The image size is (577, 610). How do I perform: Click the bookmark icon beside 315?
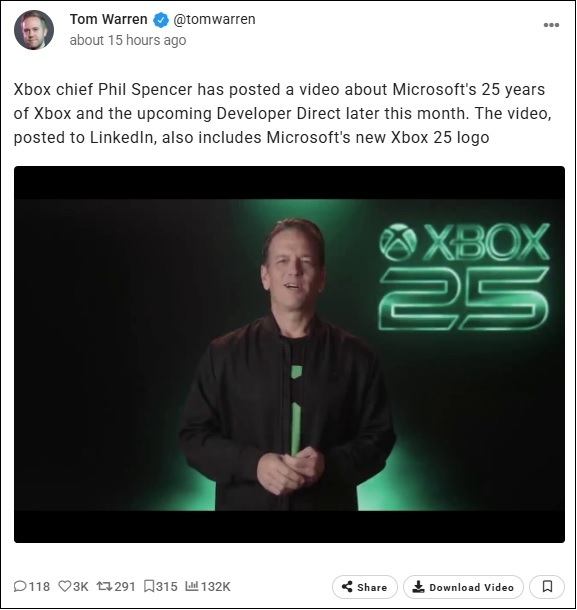[x=149, y=586]
